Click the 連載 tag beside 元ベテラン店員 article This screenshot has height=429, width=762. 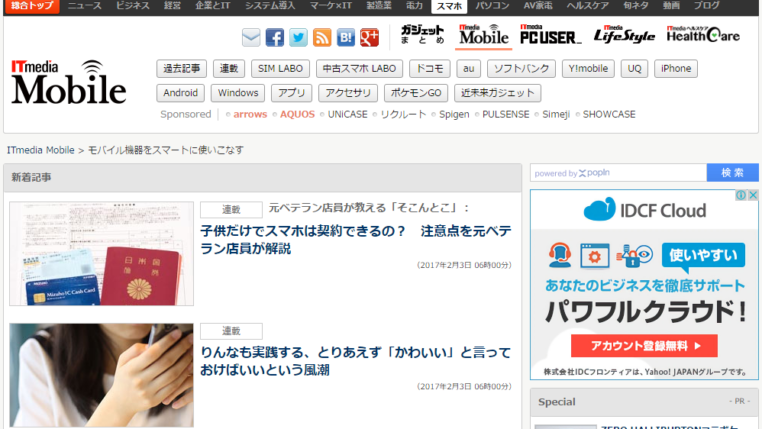pos(231,209)
